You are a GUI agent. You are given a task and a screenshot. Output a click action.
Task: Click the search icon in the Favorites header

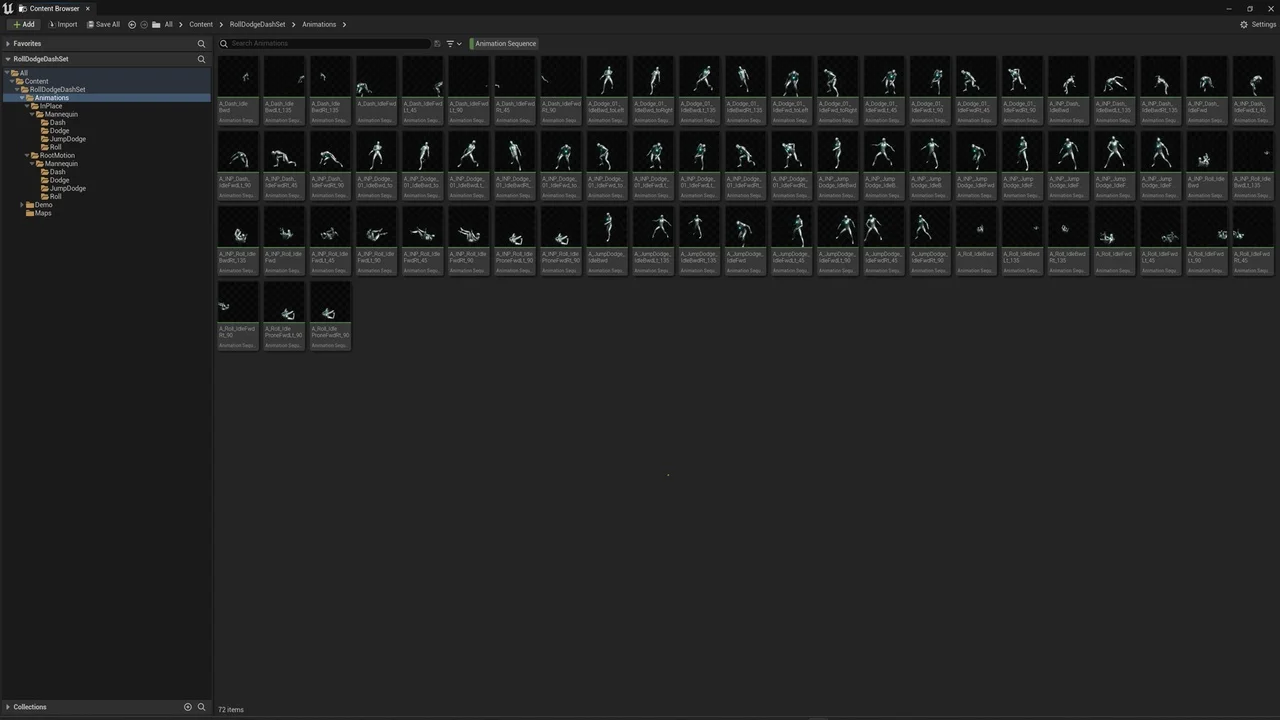(x=201, y=44)
